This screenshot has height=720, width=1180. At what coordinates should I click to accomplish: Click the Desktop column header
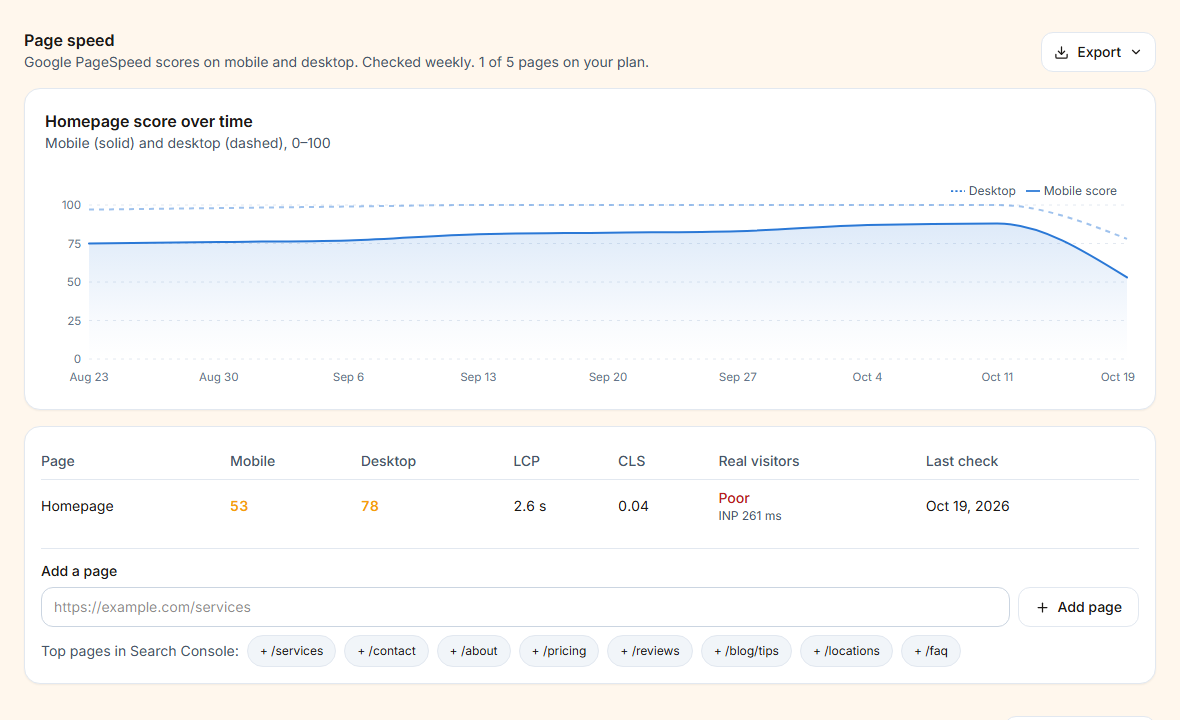[388, 461]
